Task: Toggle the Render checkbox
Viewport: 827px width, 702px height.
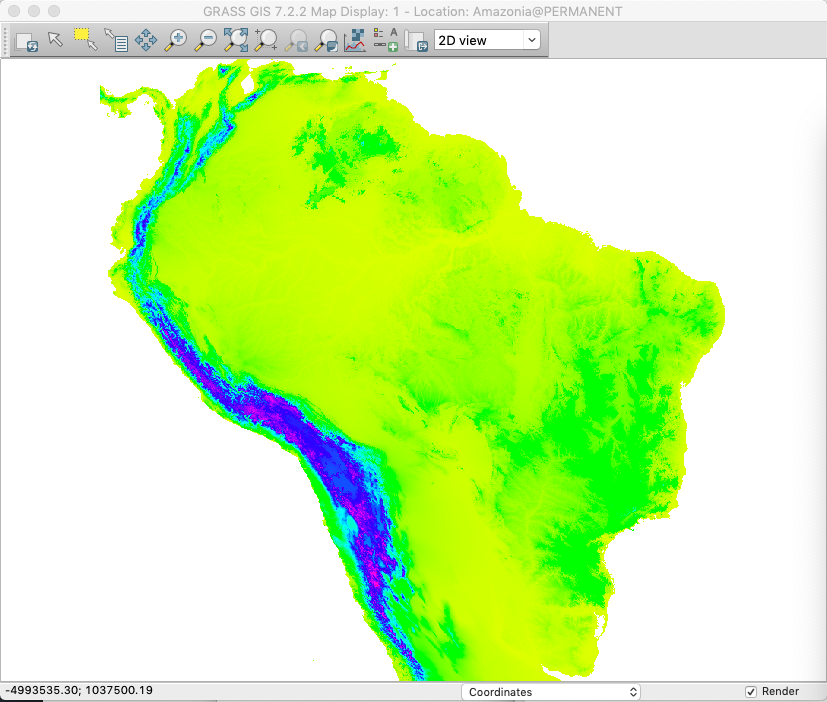Action: tap(750, 691)
